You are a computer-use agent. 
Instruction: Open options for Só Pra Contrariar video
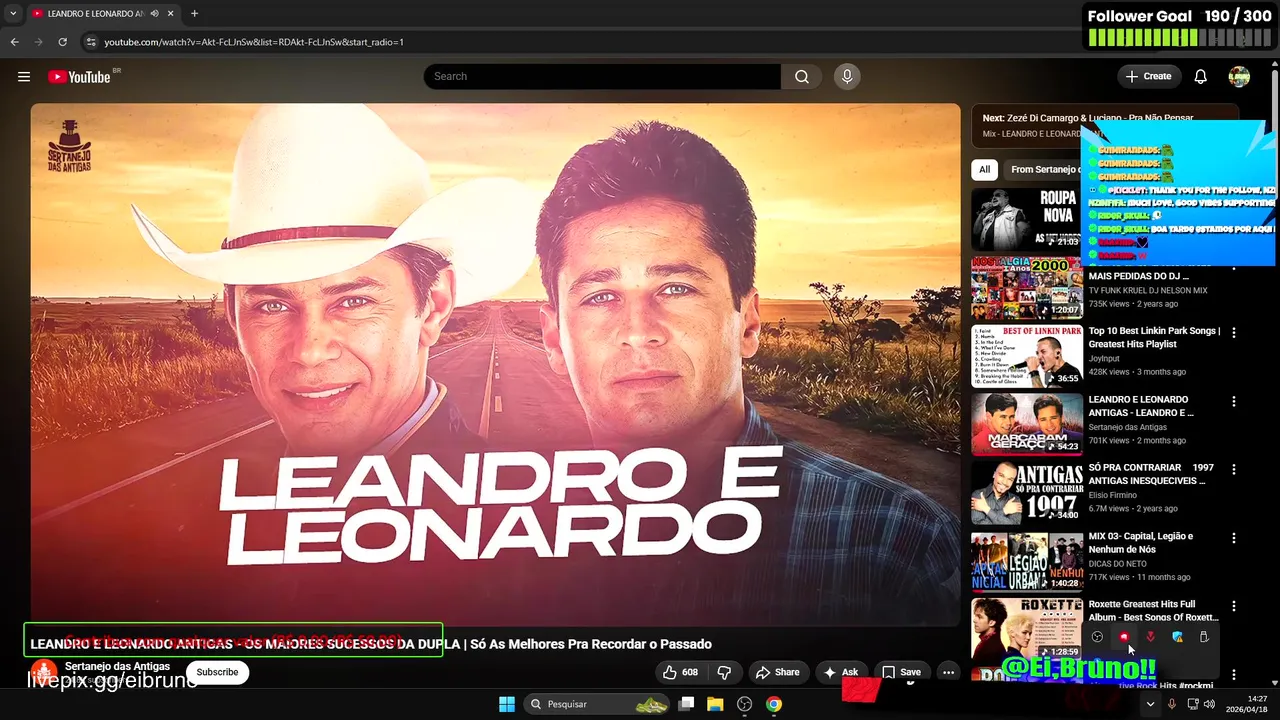point(1233,470)
